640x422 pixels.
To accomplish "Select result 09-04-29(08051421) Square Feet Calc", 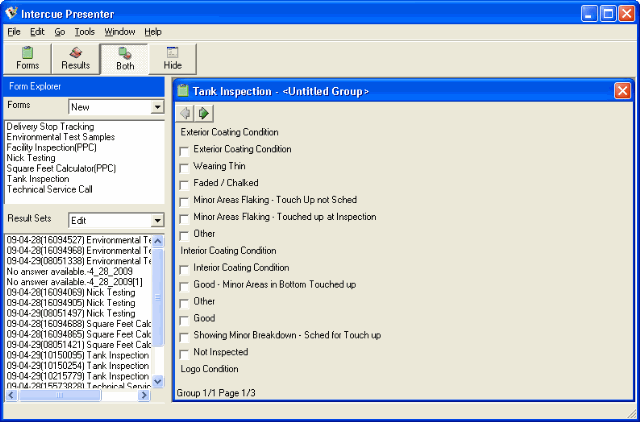I will pos(78,345).
